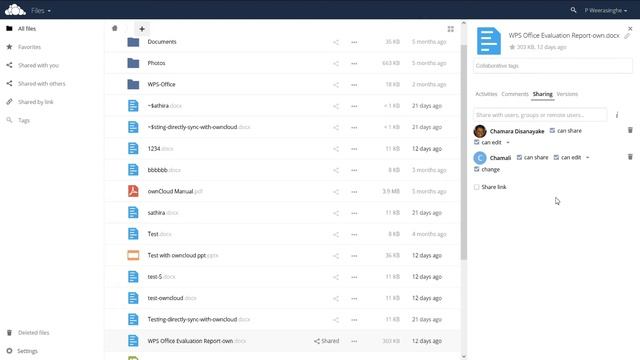Expand edit permissions arrow for Chamara Disanayake
640x360 pixels.
[508, 142]
